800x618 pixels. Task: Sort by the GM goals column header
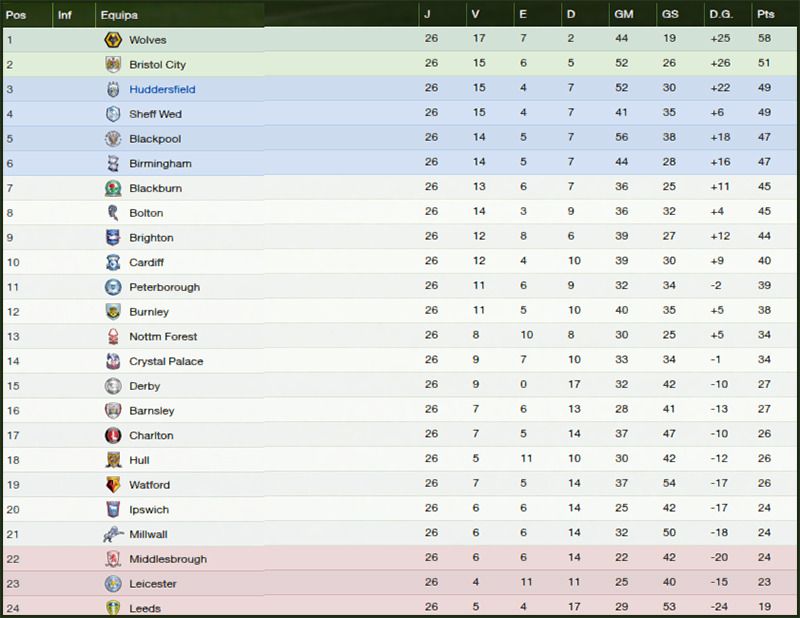621,15
